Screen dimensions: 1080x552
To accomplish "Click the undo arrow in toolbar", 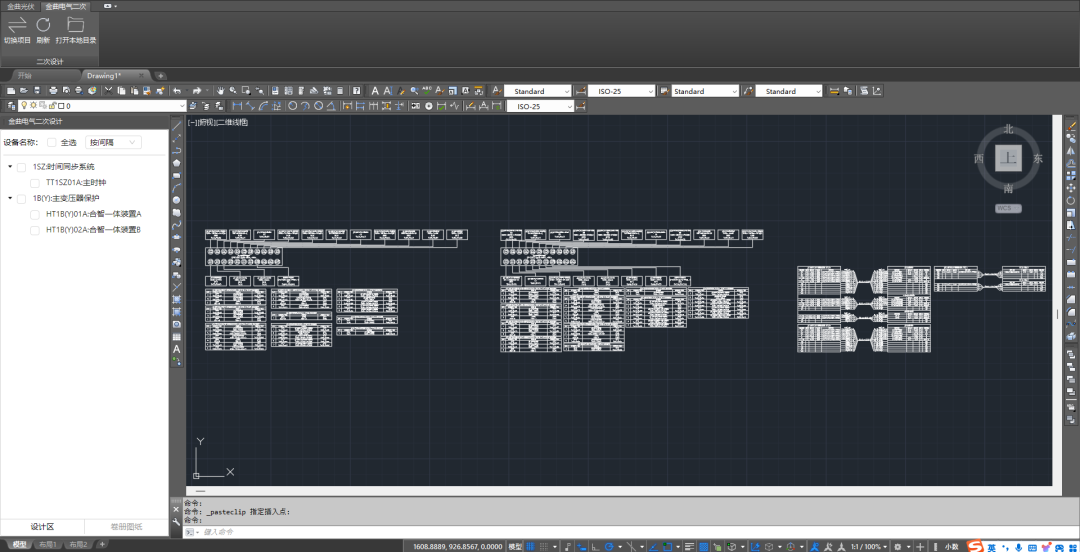I will pos(177,91).
